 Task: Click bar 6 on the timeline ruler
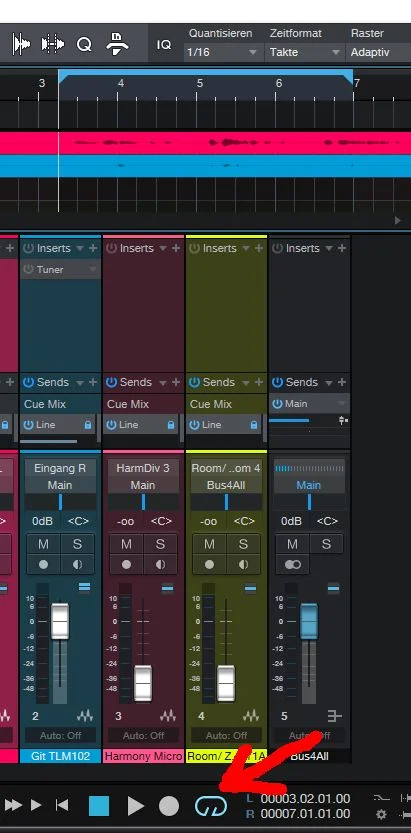[x=279, y=83]
